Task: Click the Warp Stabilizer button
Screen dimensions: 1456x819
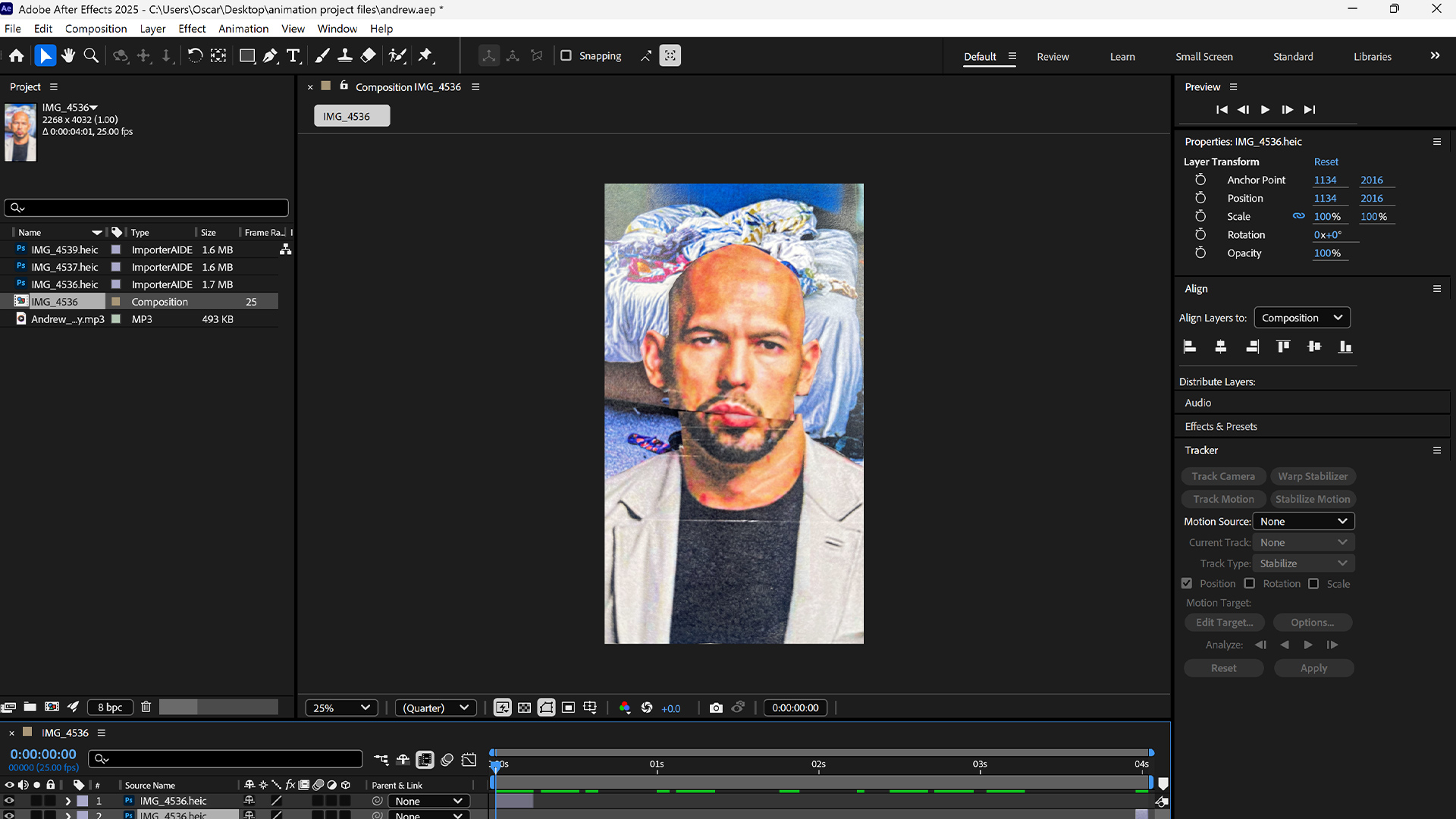Action: click(1313, 476)
